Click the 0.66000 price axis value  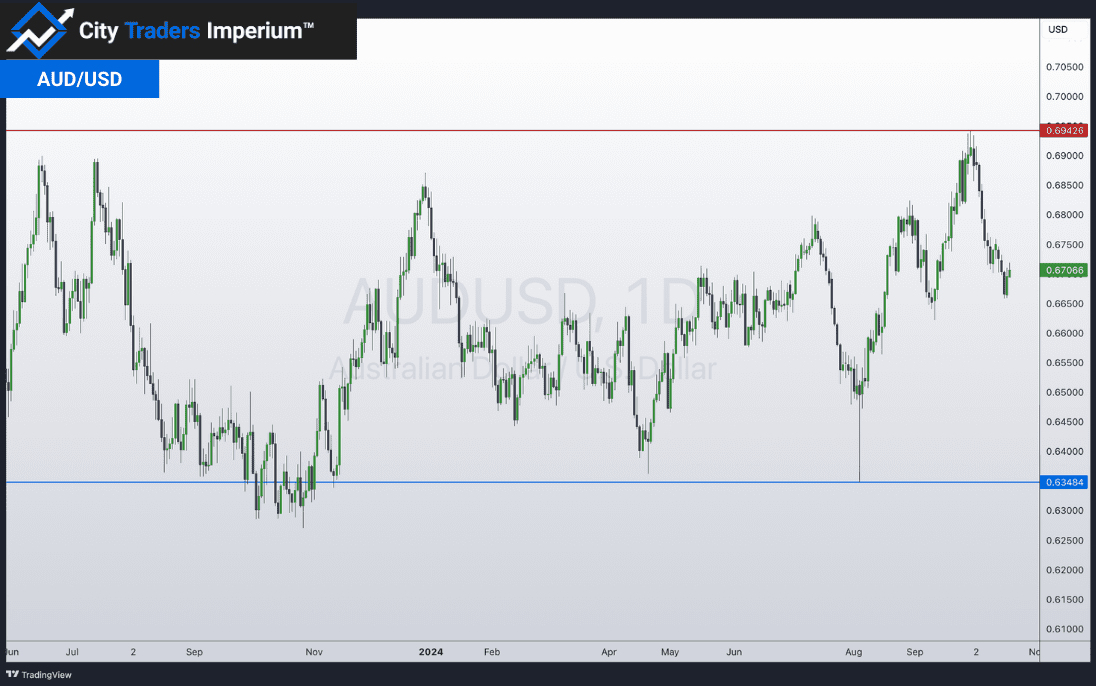tap(1065, 333)
